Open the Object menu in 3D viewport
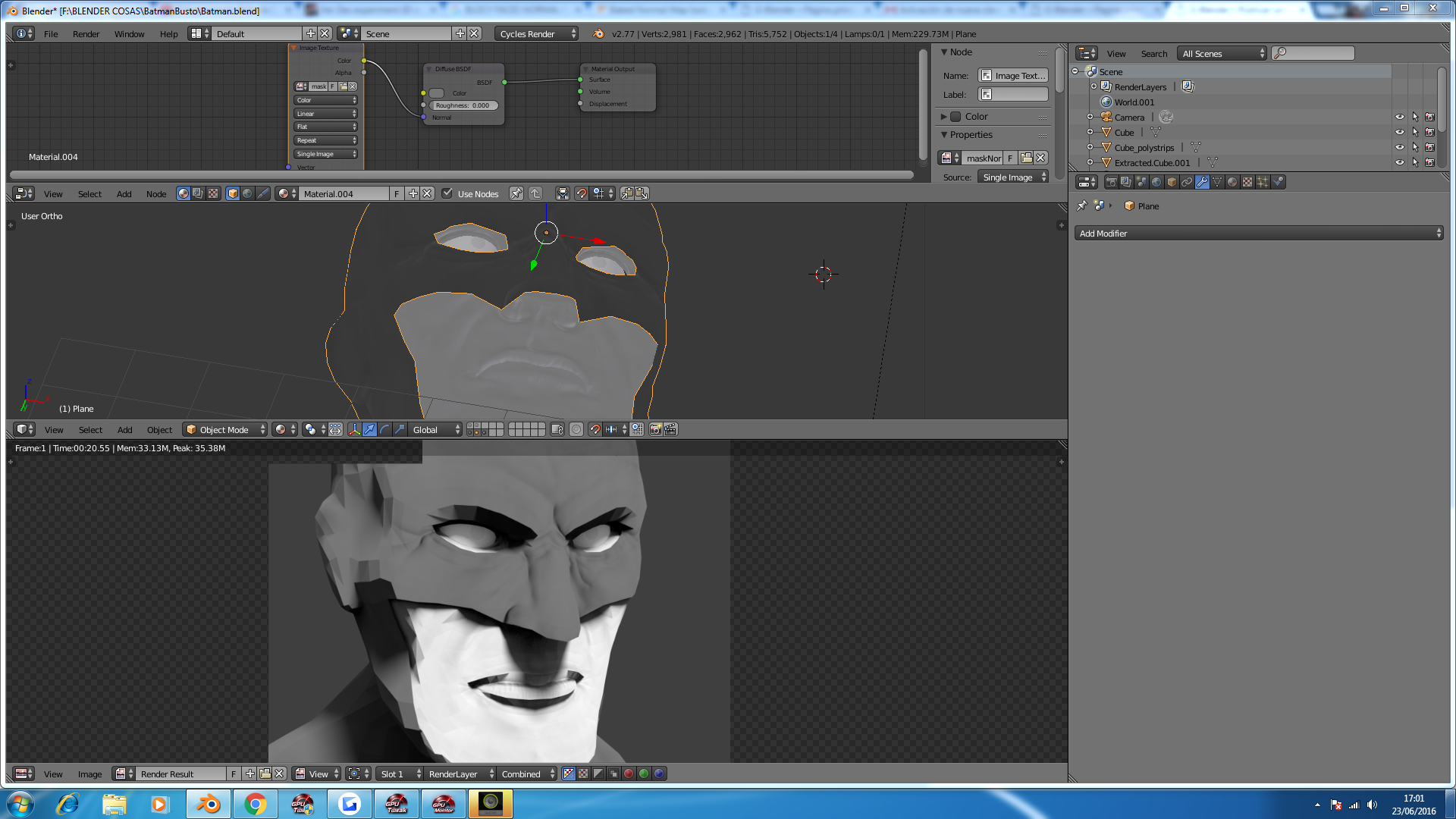 point(160,430)
